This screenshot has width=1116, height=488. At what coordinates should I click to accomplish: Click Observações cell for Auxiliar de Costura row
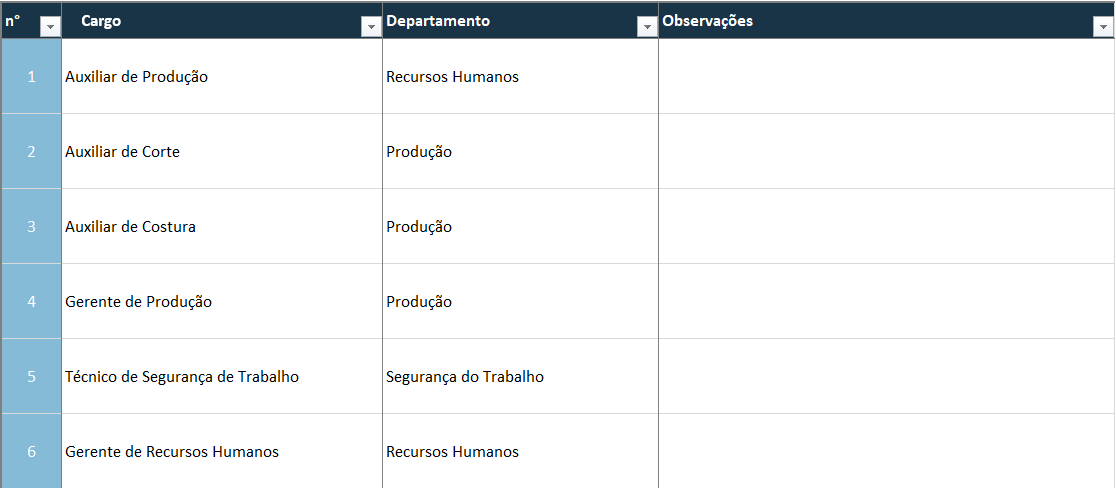coord(886,227)
